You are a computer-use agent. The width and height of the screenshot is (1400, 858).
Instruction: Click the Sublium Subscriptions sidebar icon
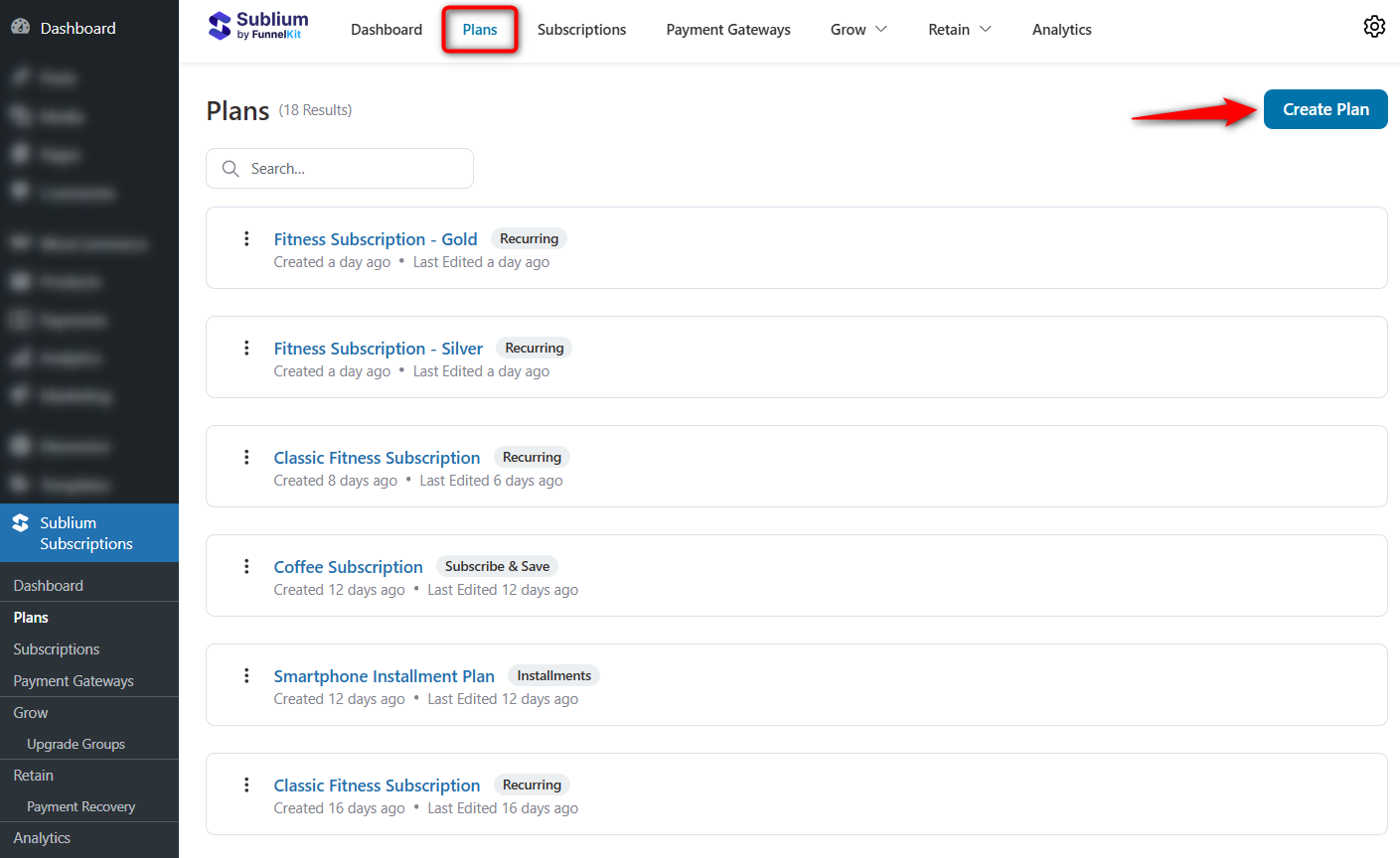tap(20, 523)
